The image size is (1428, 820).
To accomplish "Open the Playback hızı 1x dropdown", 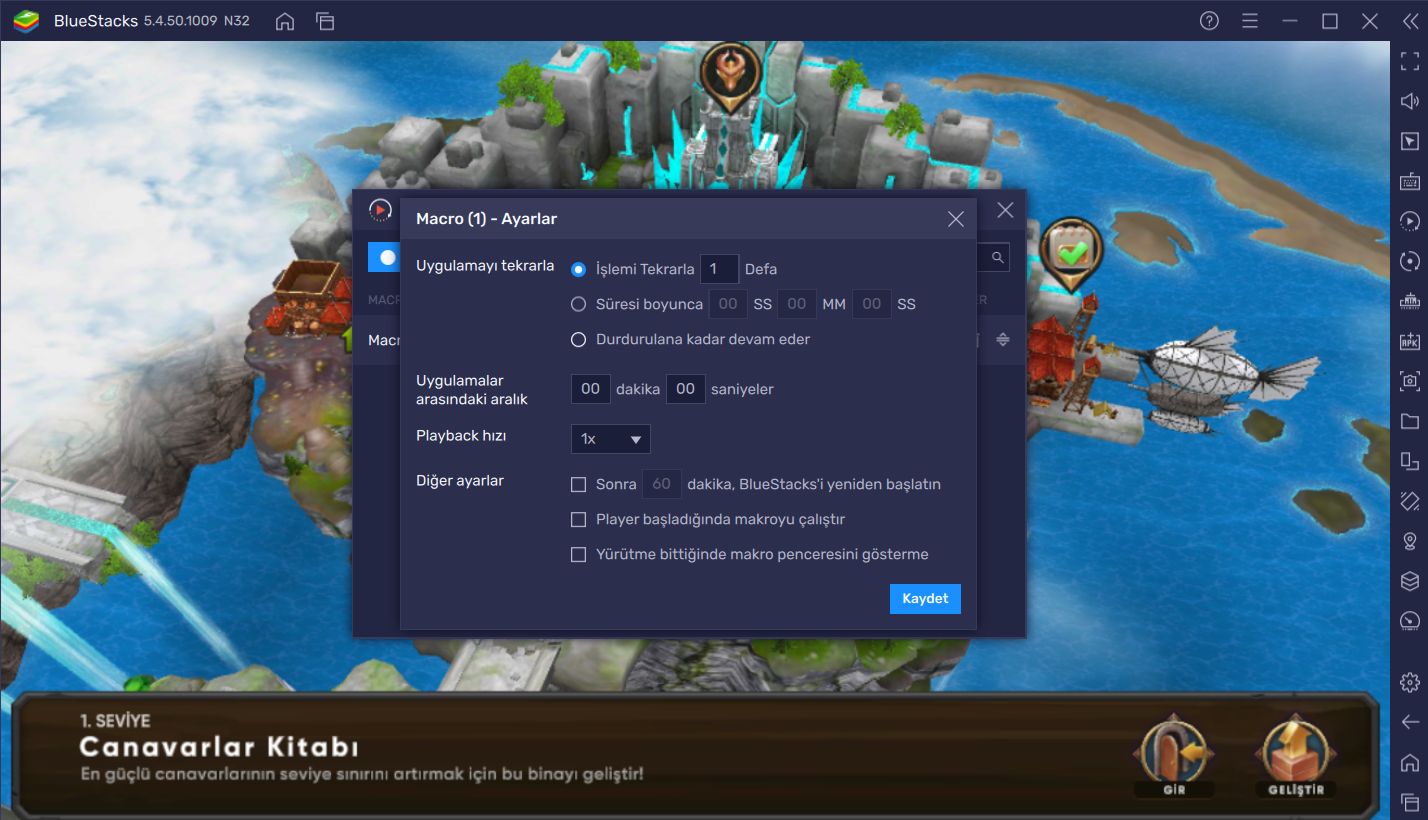I will [611, 439].
